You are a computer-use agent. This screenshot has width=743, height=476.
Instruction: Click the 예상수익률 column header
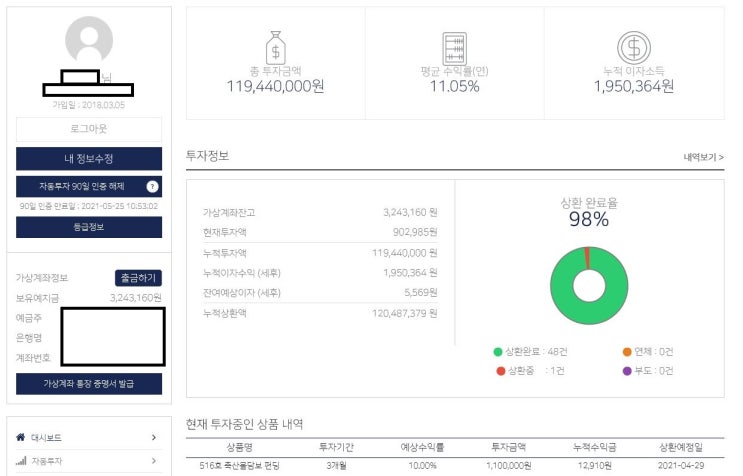tap(422, 447)
